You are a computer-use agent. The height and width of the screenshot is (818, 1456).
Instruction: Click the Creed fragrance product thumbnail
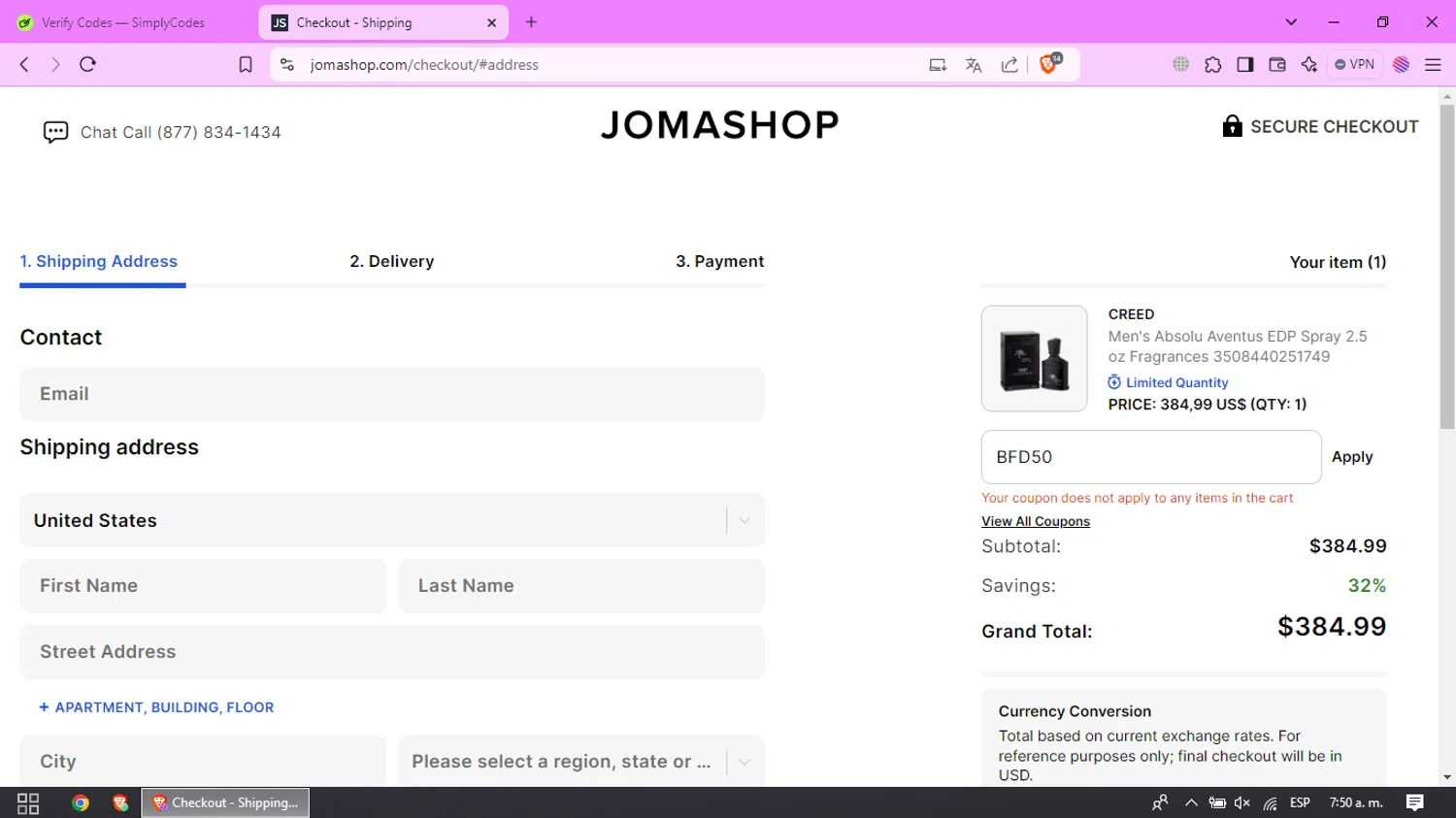pos(1035,359)
